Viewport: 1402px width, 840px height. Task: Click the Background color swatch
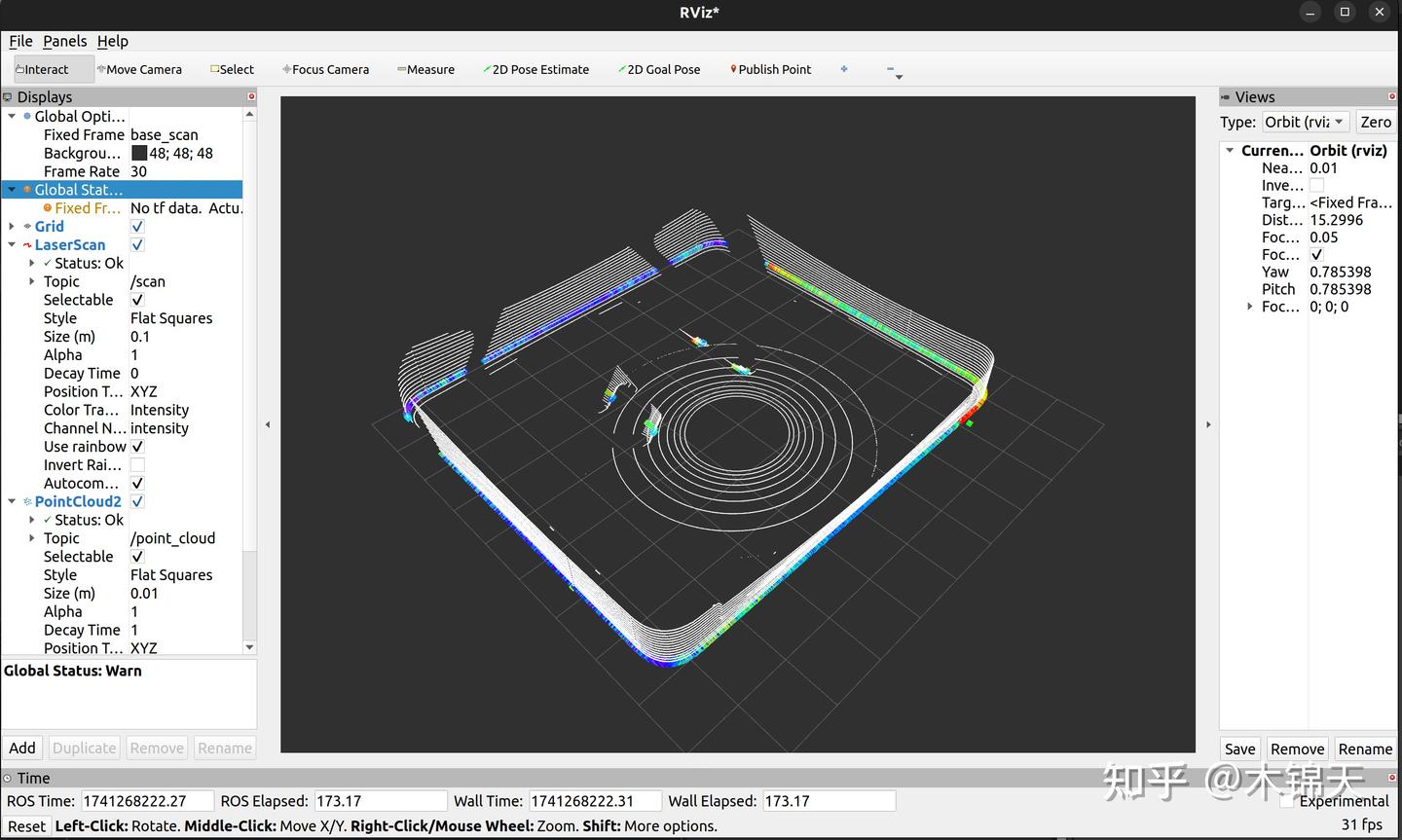139,153
